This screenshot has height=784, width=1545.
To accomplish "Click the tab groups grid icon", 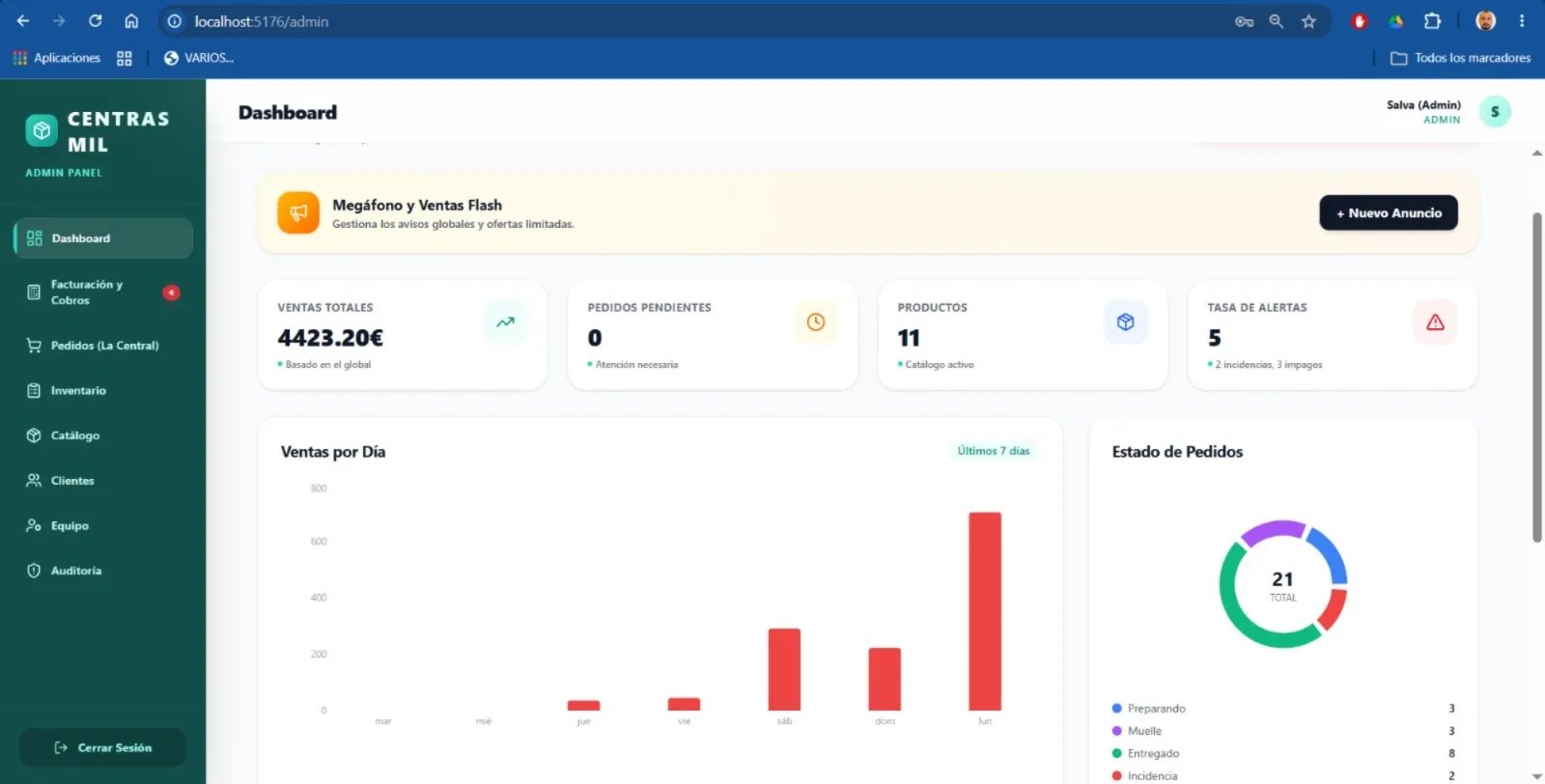I will coord(125,58).
